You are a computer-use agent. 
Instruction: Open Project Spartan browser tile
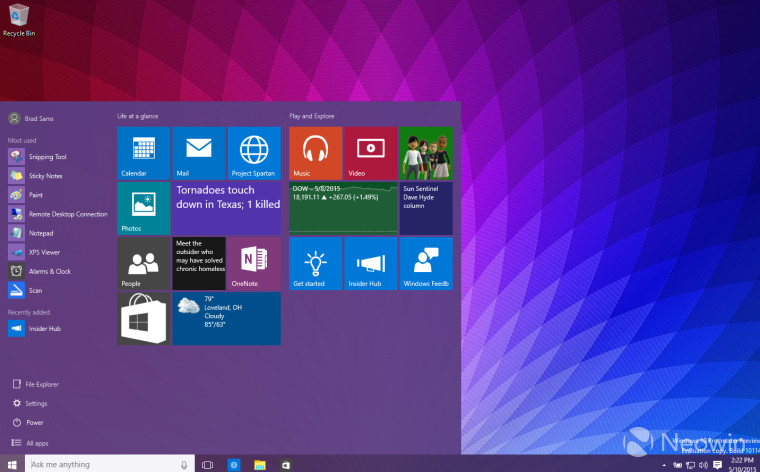click(x=254, y=153)
